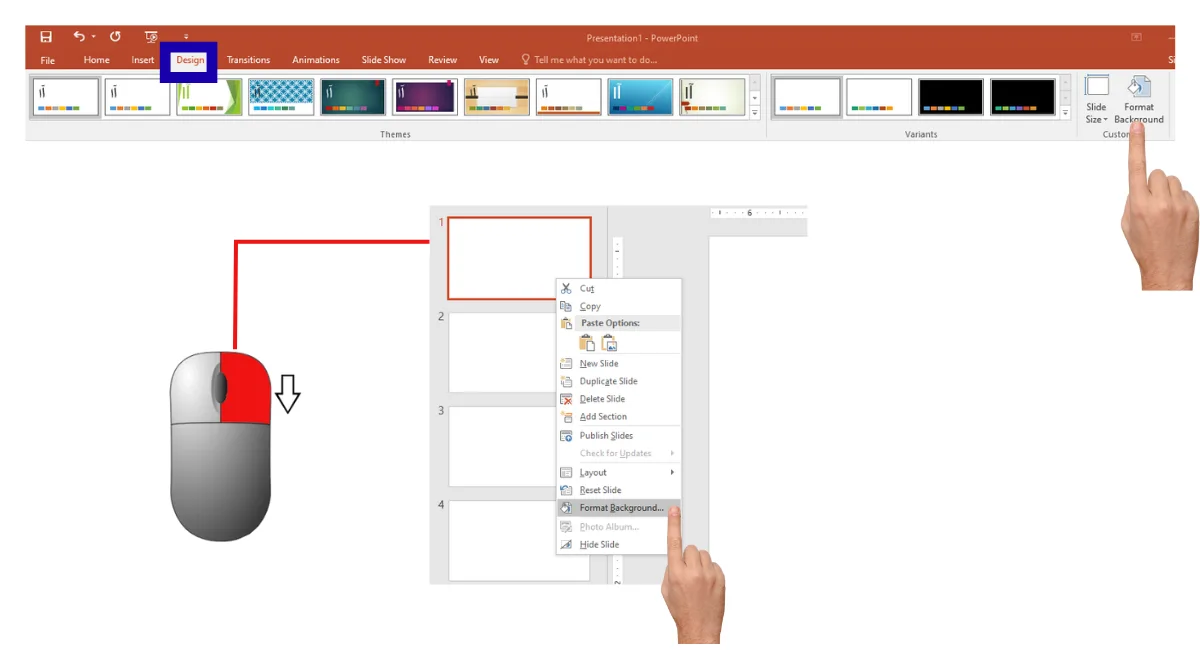Expand the Themes gallery More arrow
1200x650 pixels.
coord(755,114)
